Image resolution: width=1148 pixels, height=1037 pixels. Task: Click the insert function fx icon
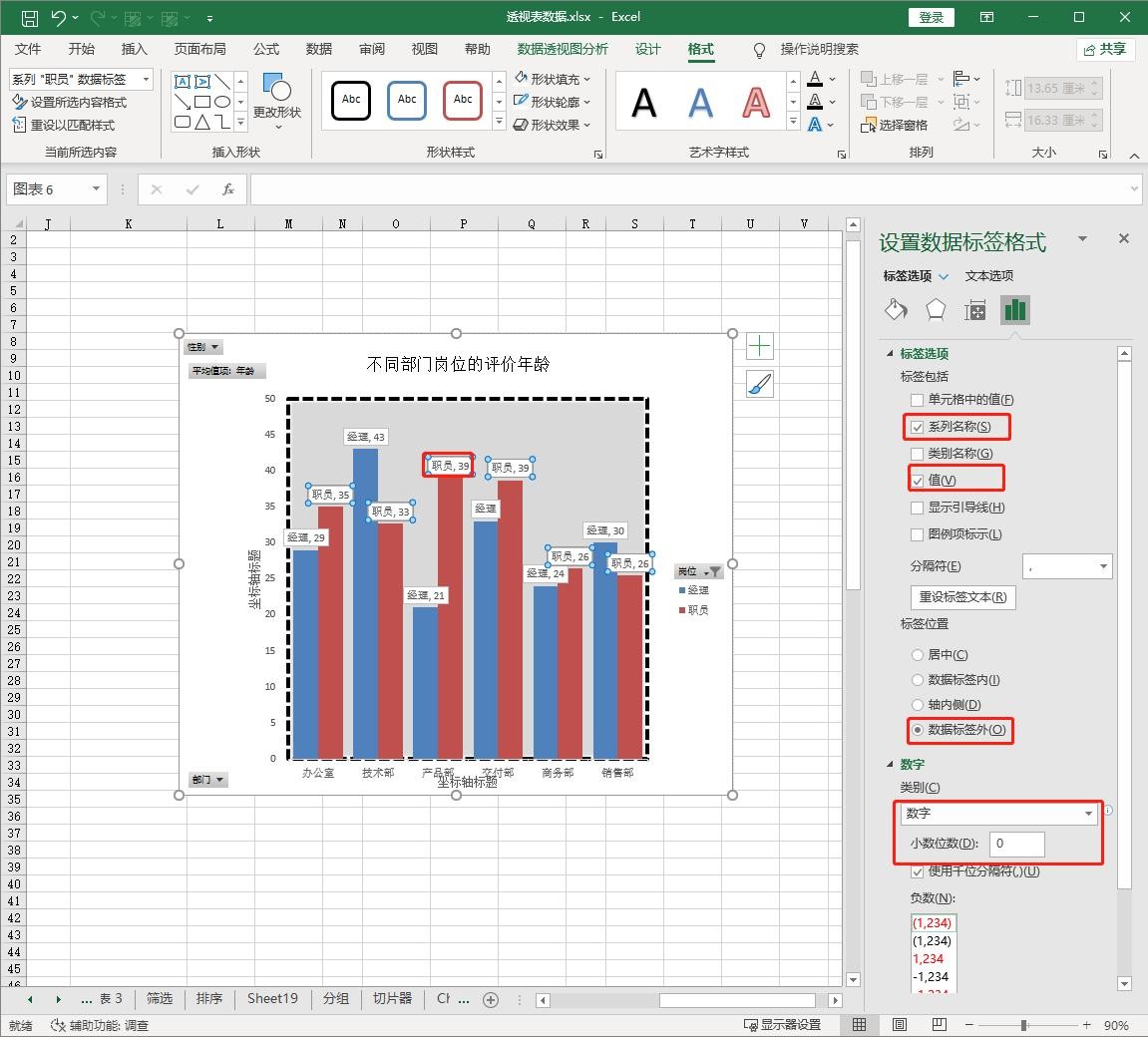pyautogui.click(x=228, y=189)
